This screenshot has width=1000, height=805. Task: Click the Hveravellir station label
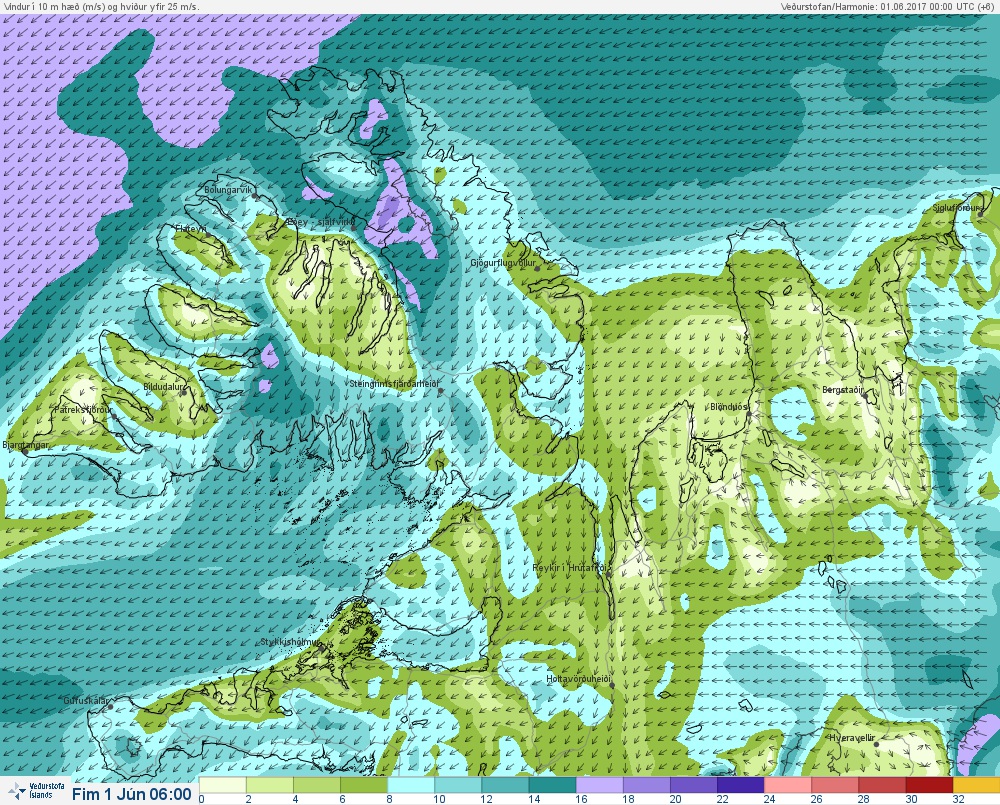click(852, 738)
